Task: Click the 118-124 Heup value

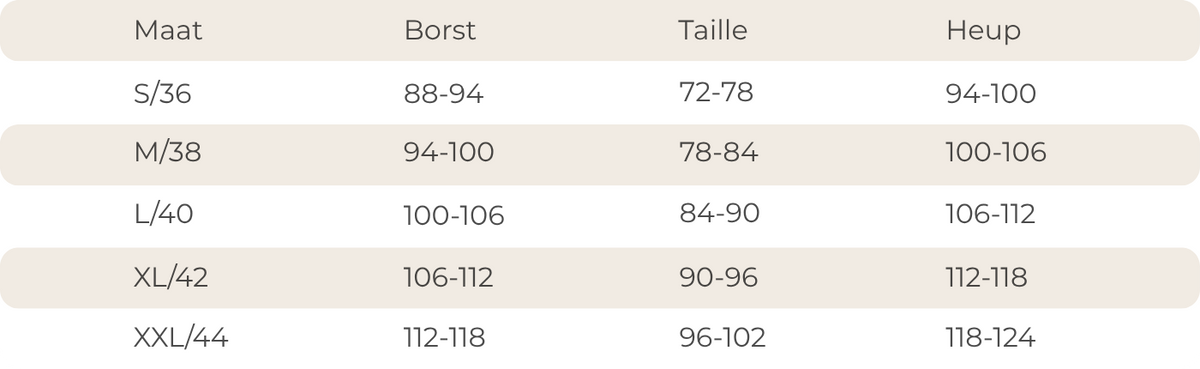Action: tap(991, 339)
